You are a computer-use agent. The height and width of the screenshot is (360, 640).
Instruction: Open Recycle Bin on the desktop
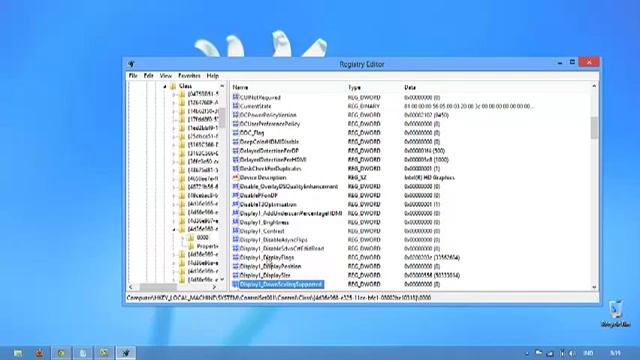(x=616, y=313)
